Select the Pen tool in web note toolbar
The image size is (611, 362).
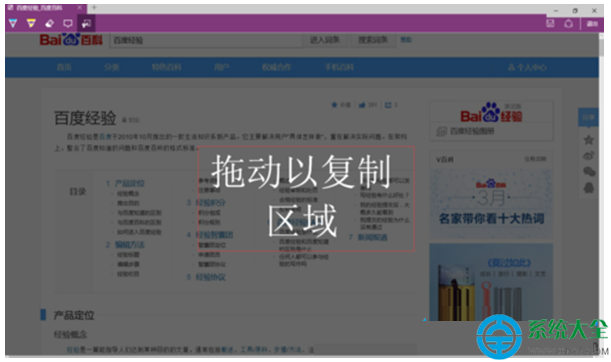point(13,23)
